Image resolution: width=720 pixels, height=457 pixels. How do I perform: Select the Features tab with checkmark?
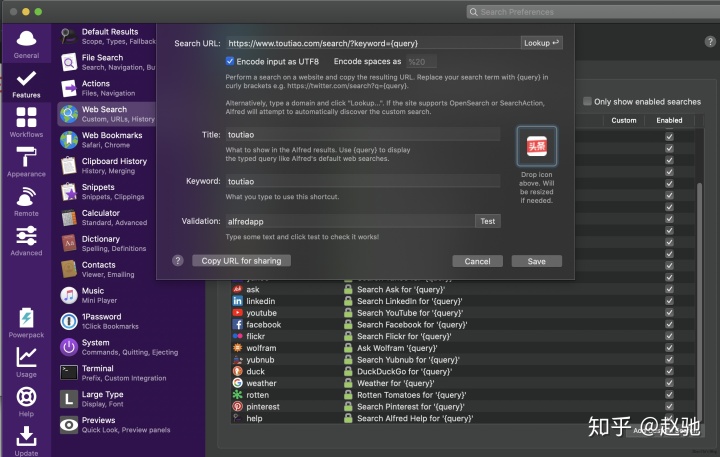(26, 84)
